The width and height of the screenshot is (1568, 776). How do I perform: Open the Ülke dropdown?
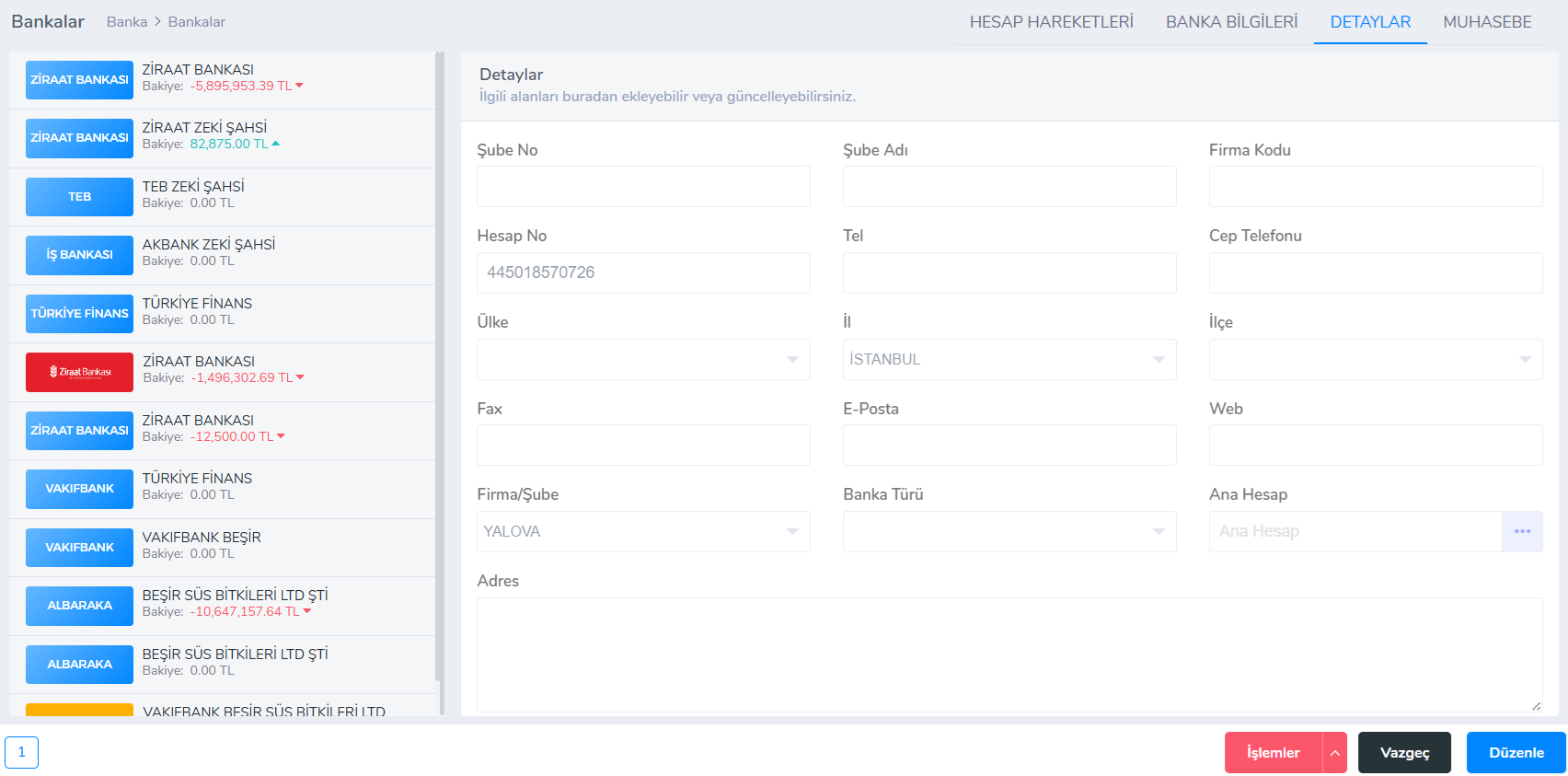643,359
